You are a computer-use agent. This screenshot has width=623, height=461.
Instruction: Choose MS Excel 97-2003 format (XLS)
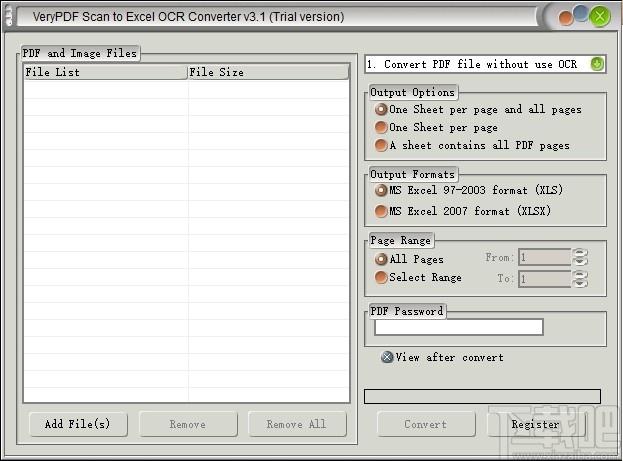(469, 190)
